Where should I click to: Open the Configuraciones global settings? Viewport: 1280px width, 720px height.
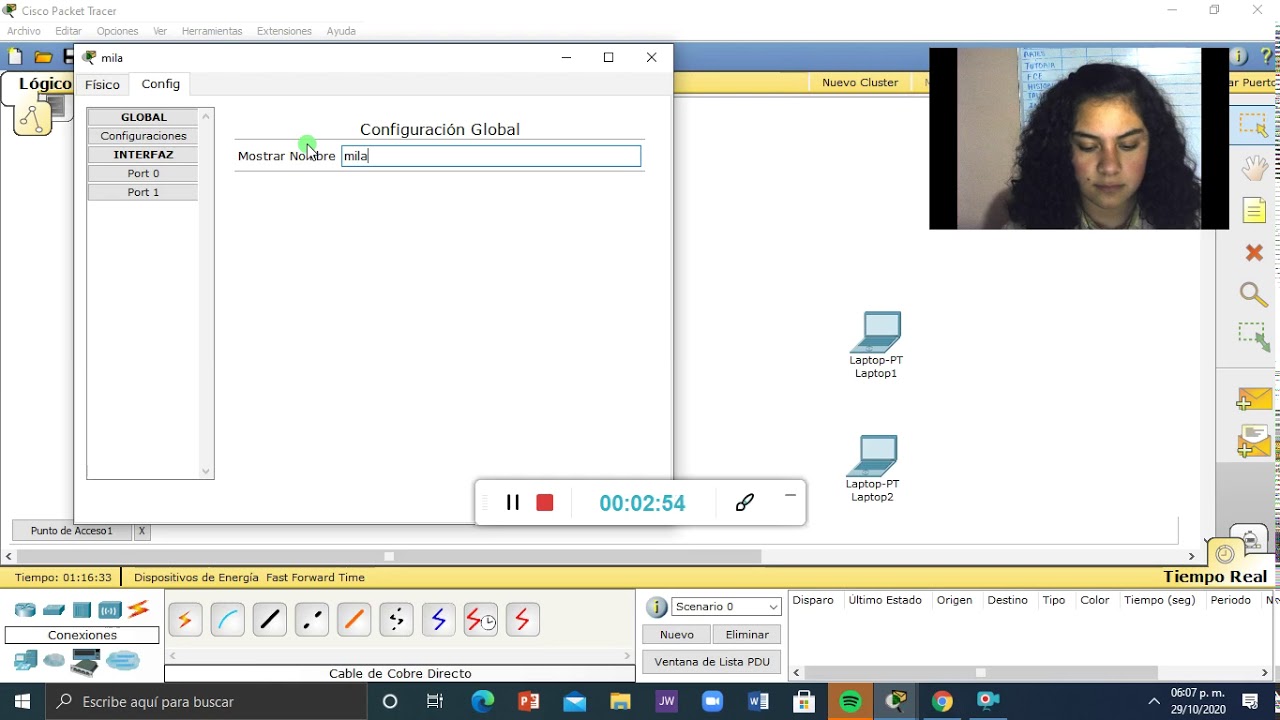(143, 136)
